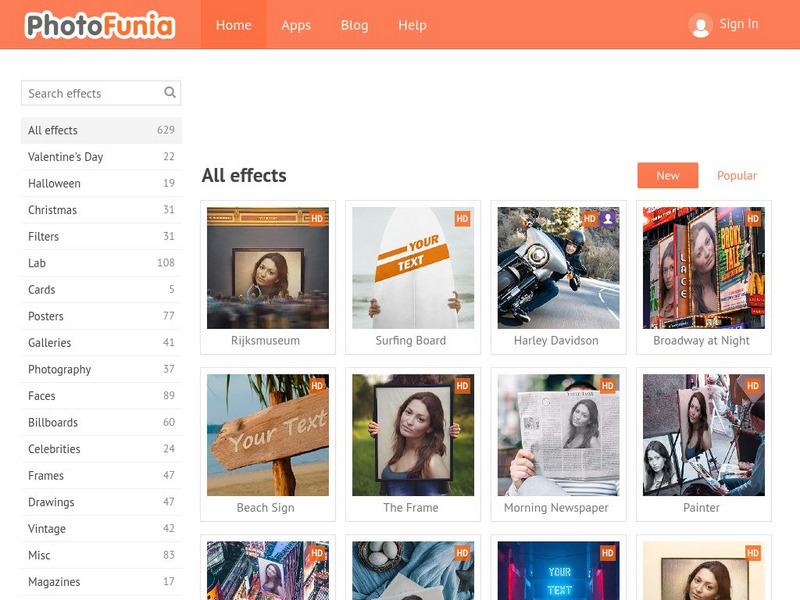Switch to the New effects sorting

point(667,175)
